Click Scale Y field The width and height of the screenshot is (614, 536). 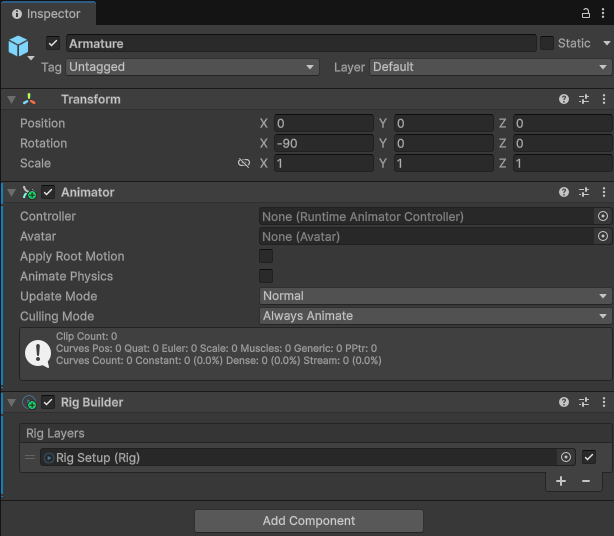444,163
